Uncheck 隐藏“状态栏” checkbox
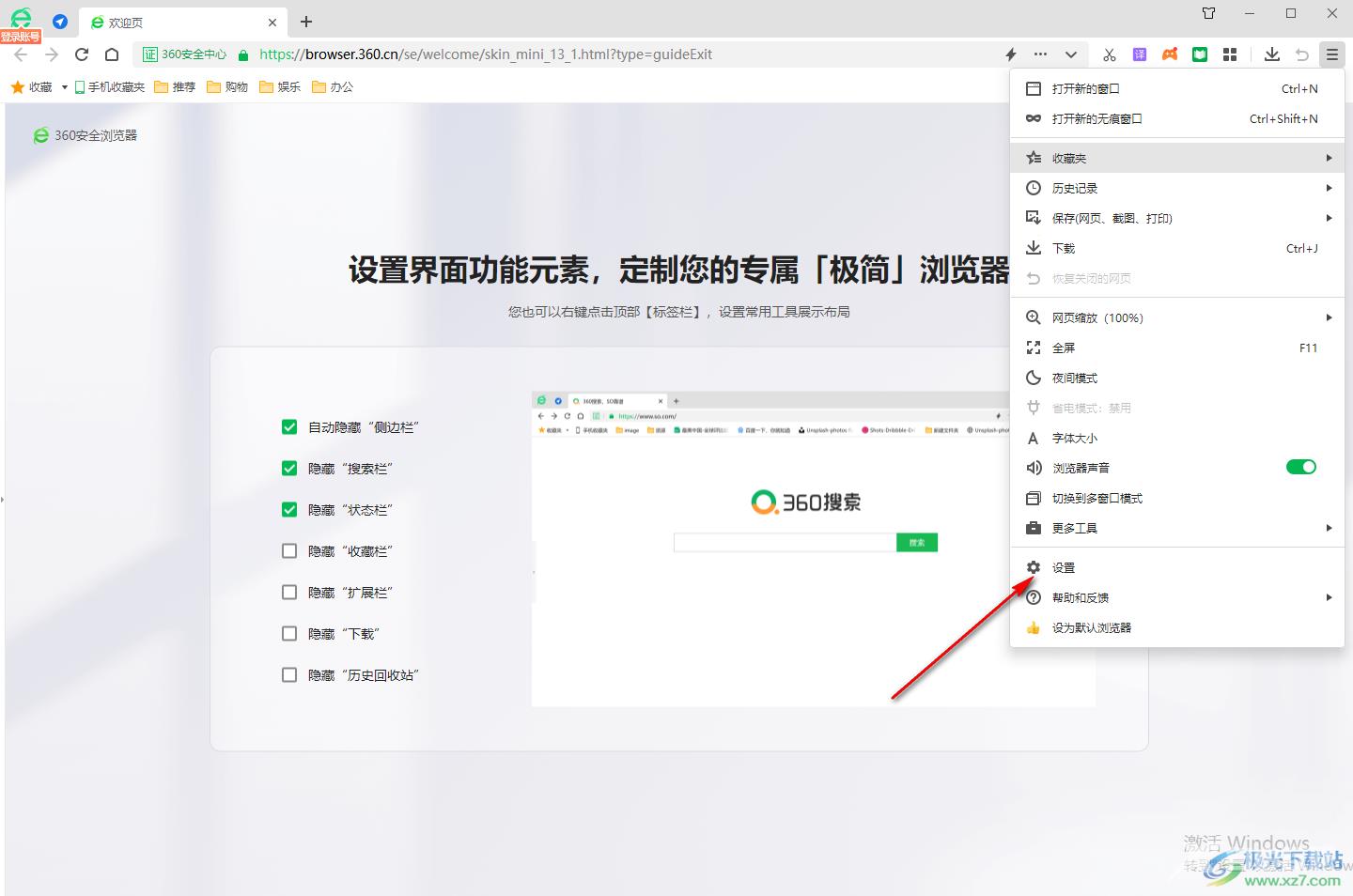 289,510
